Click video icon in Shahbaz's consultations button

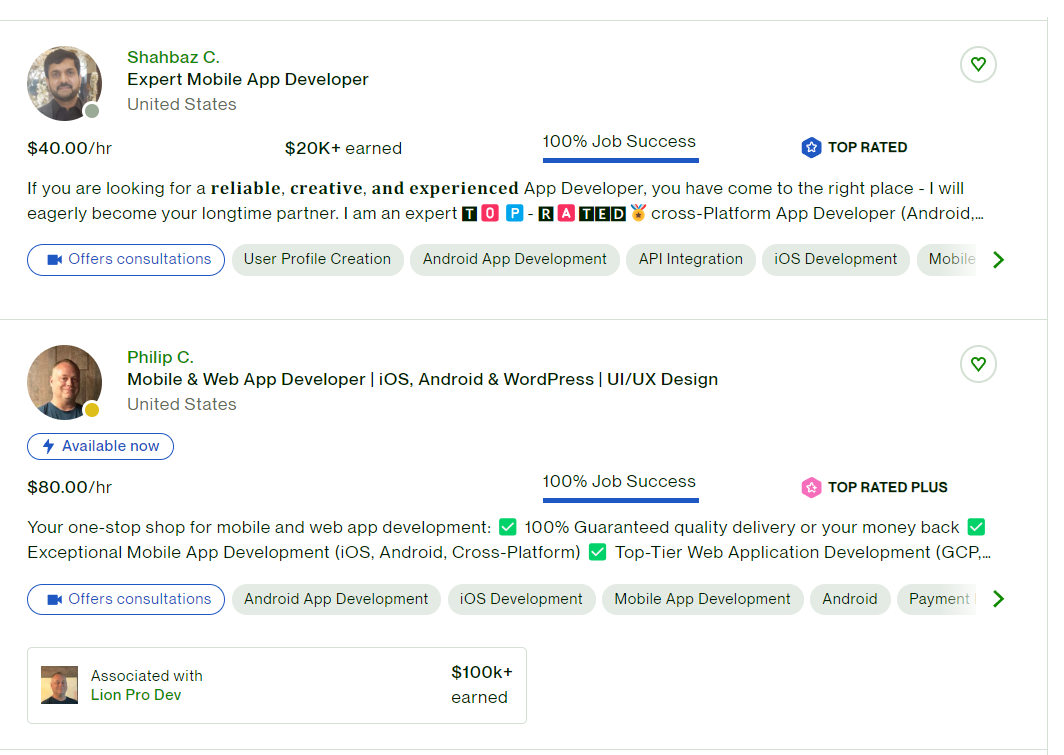pyautogui.click(x=55, y=260)
